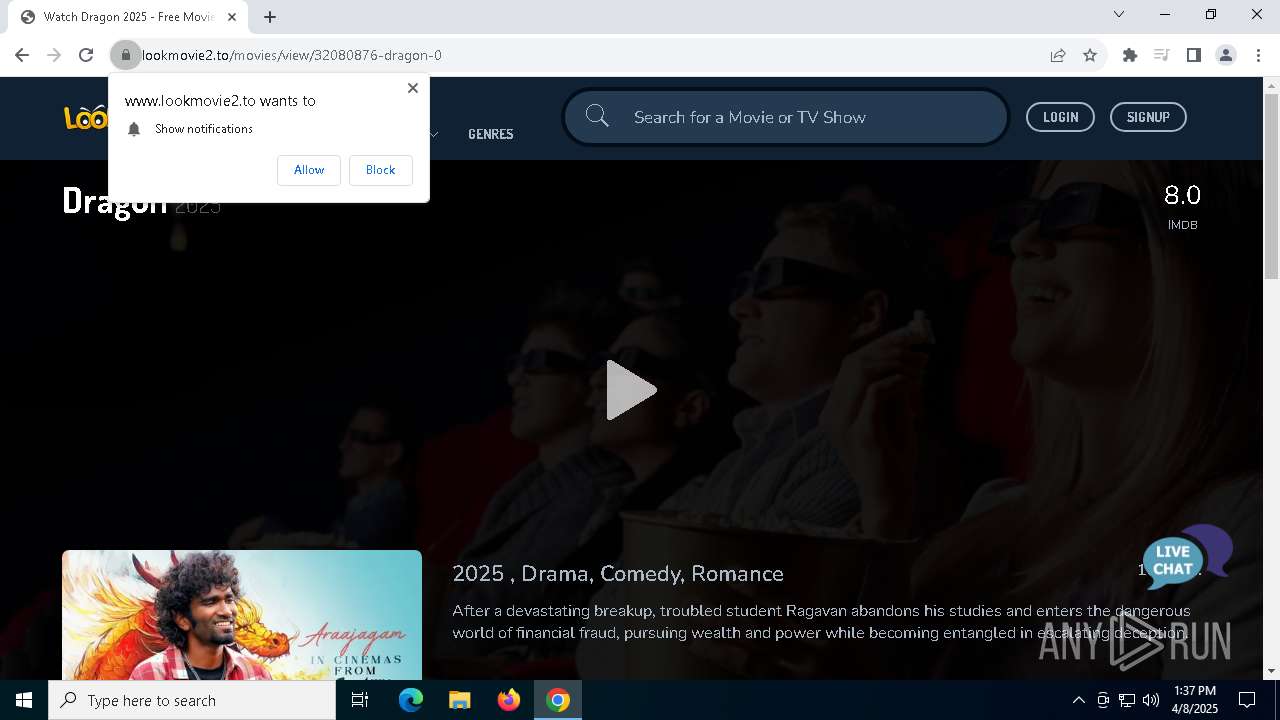
Task: Share this page icon
Action: click(x=1057, y=55)
